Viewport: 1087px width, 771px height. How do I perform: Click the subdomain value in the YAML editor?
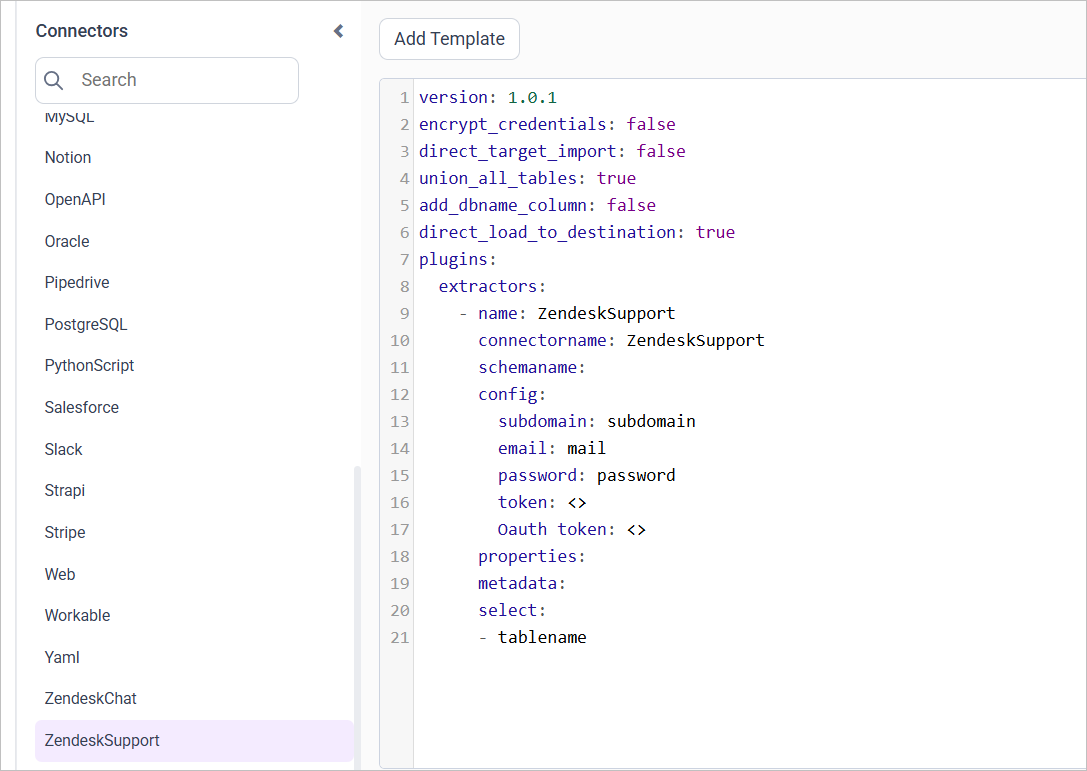tap(651, 421)
